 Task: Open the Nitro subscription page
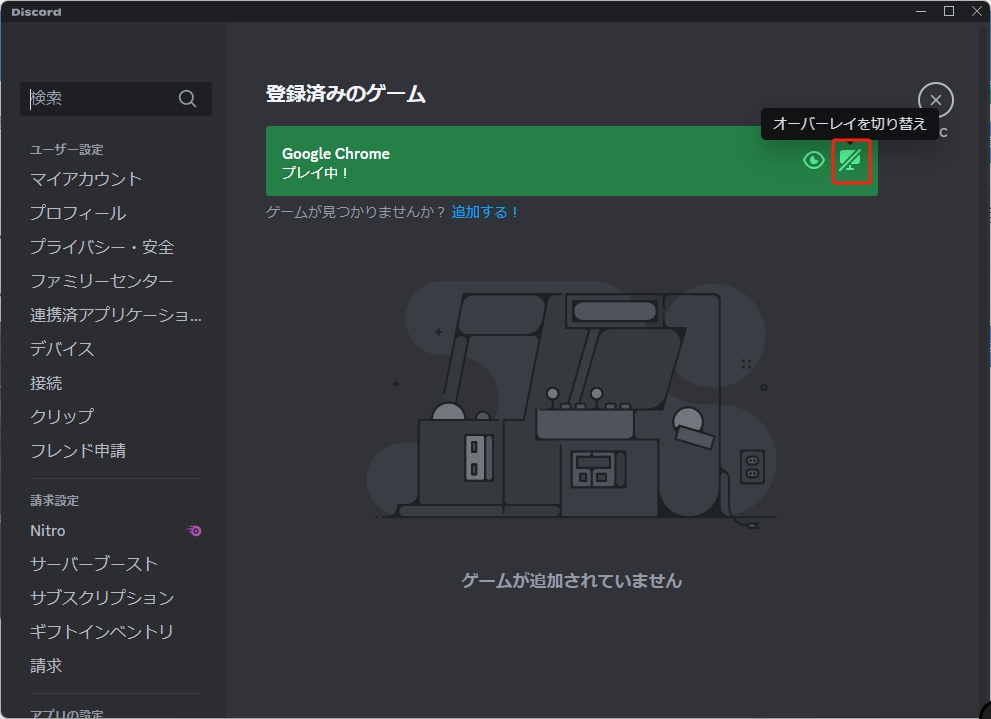tap(49, 530)
